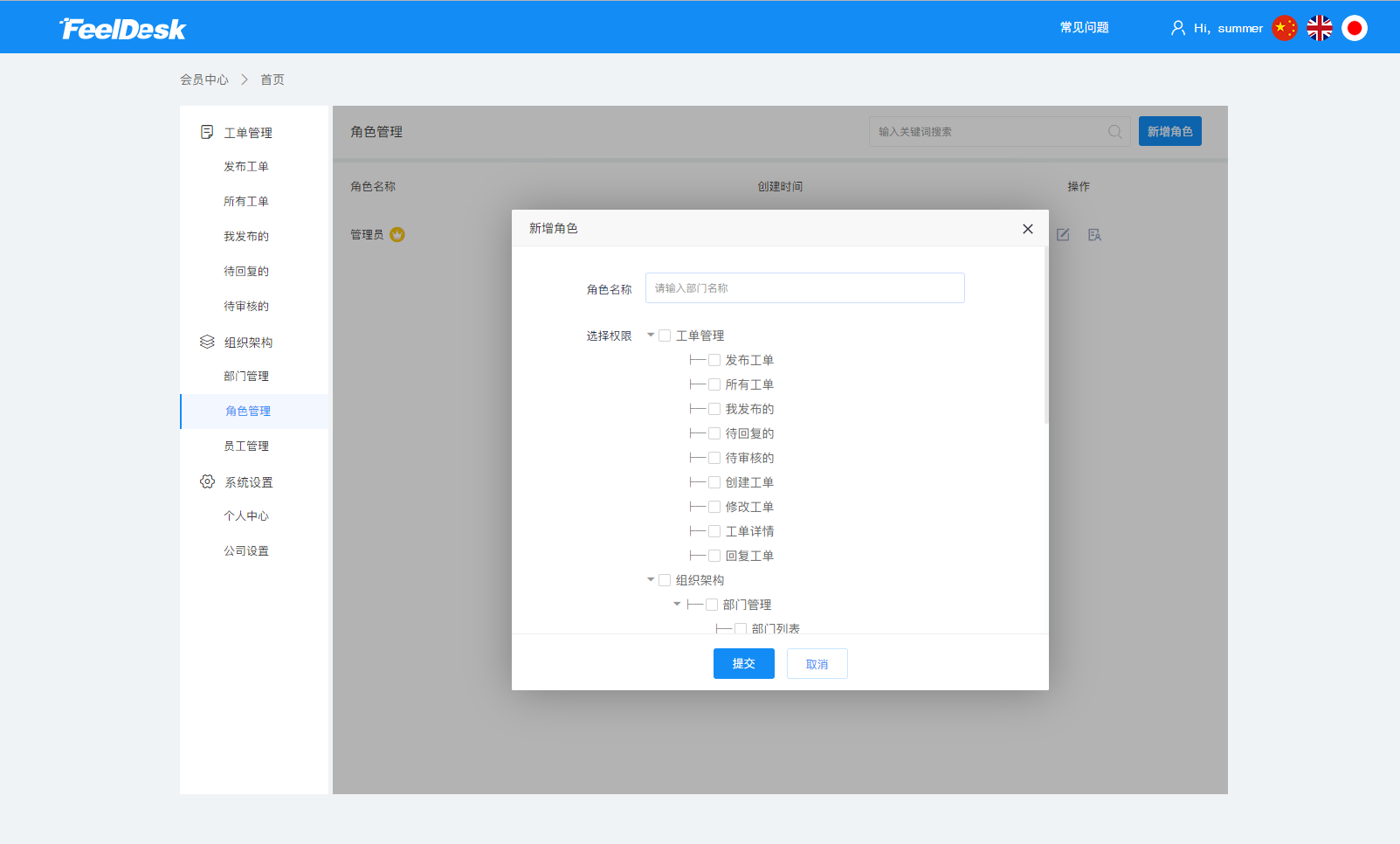Open 部门管理 in the sidebar
The image size is (1400, 844).
[x=246, y=377]
